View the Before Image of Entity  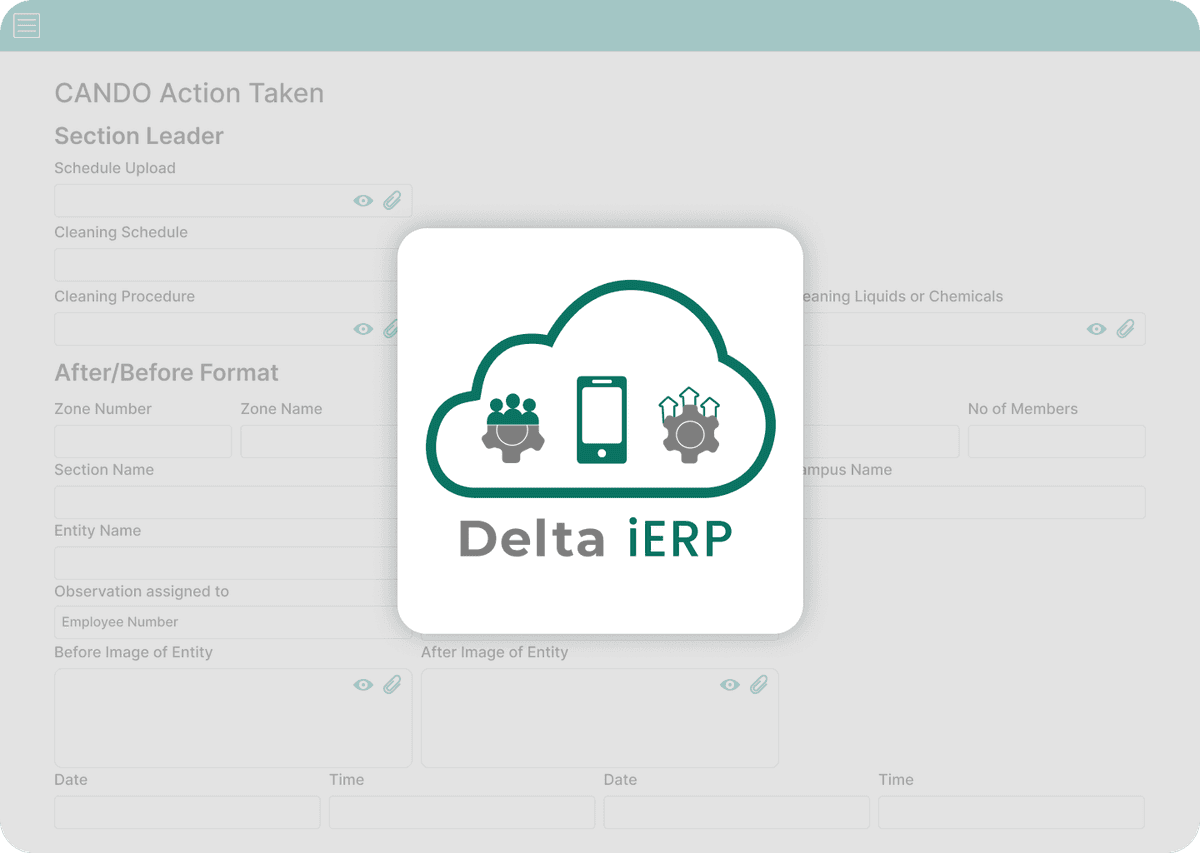[363, 685]
